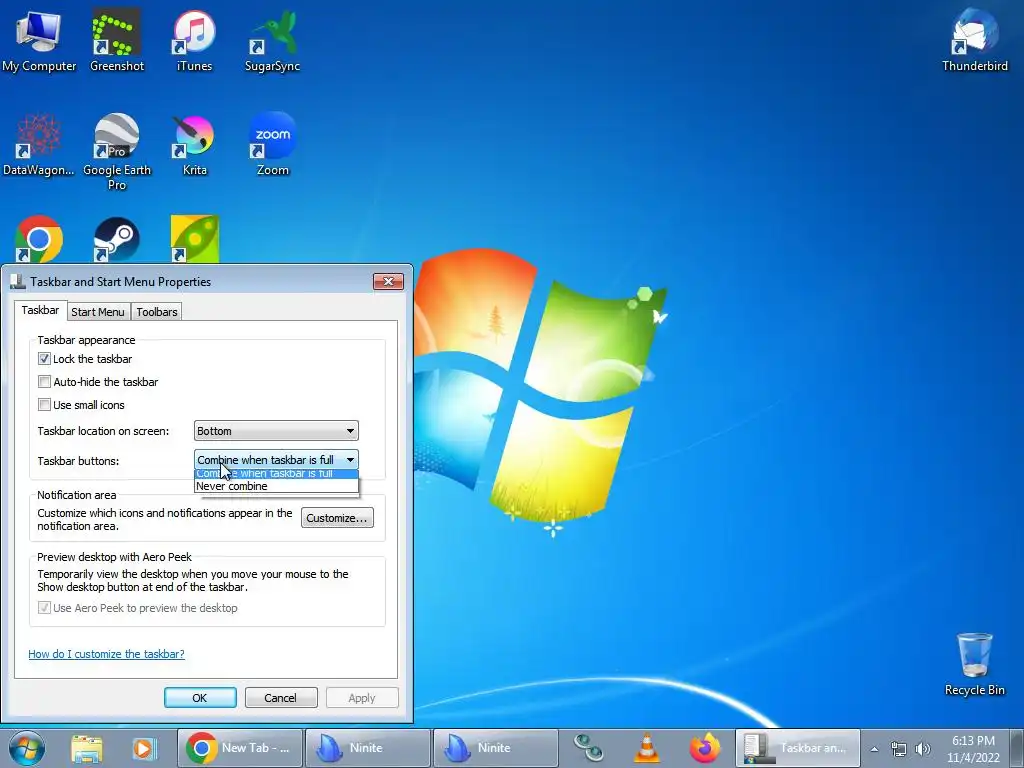This screenshot has height=768, width=1024.
Task: Switch to the Toolbars tab
Action: [157, 312]
